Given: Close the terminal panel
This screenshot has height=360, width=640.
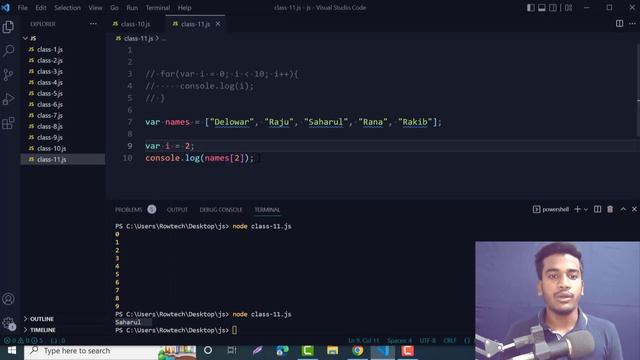Looking at the screenshot, I should 634,209.
